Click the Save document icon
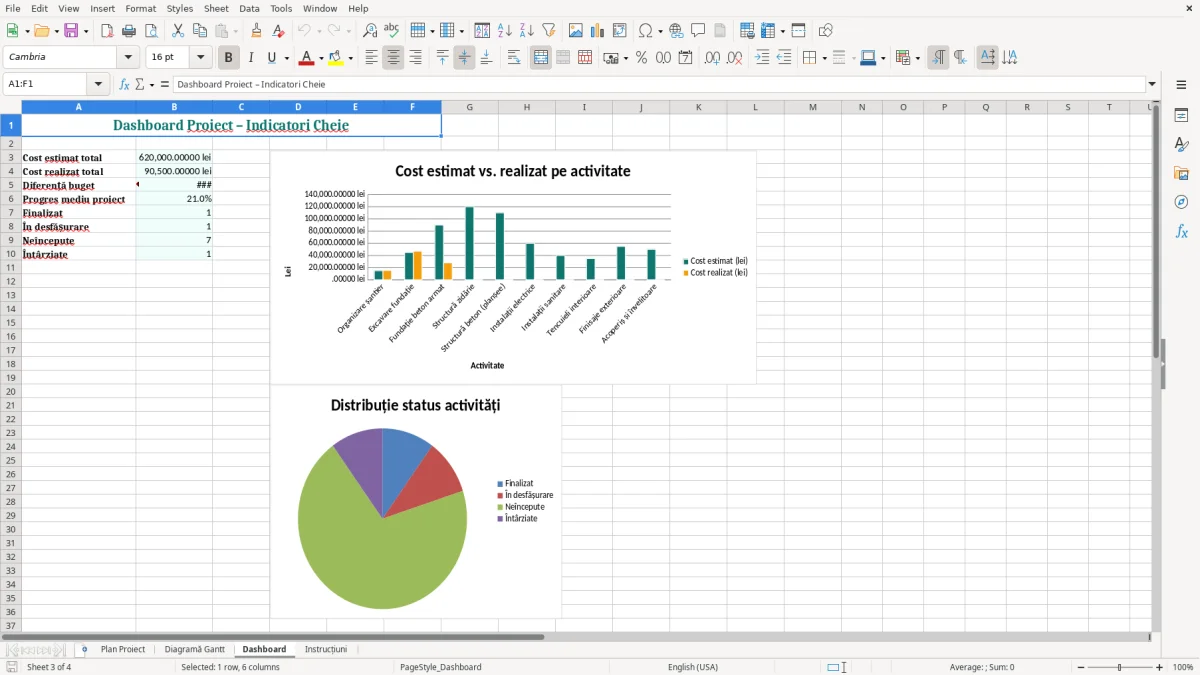The image size is (1200, 675). click(71, 31)
